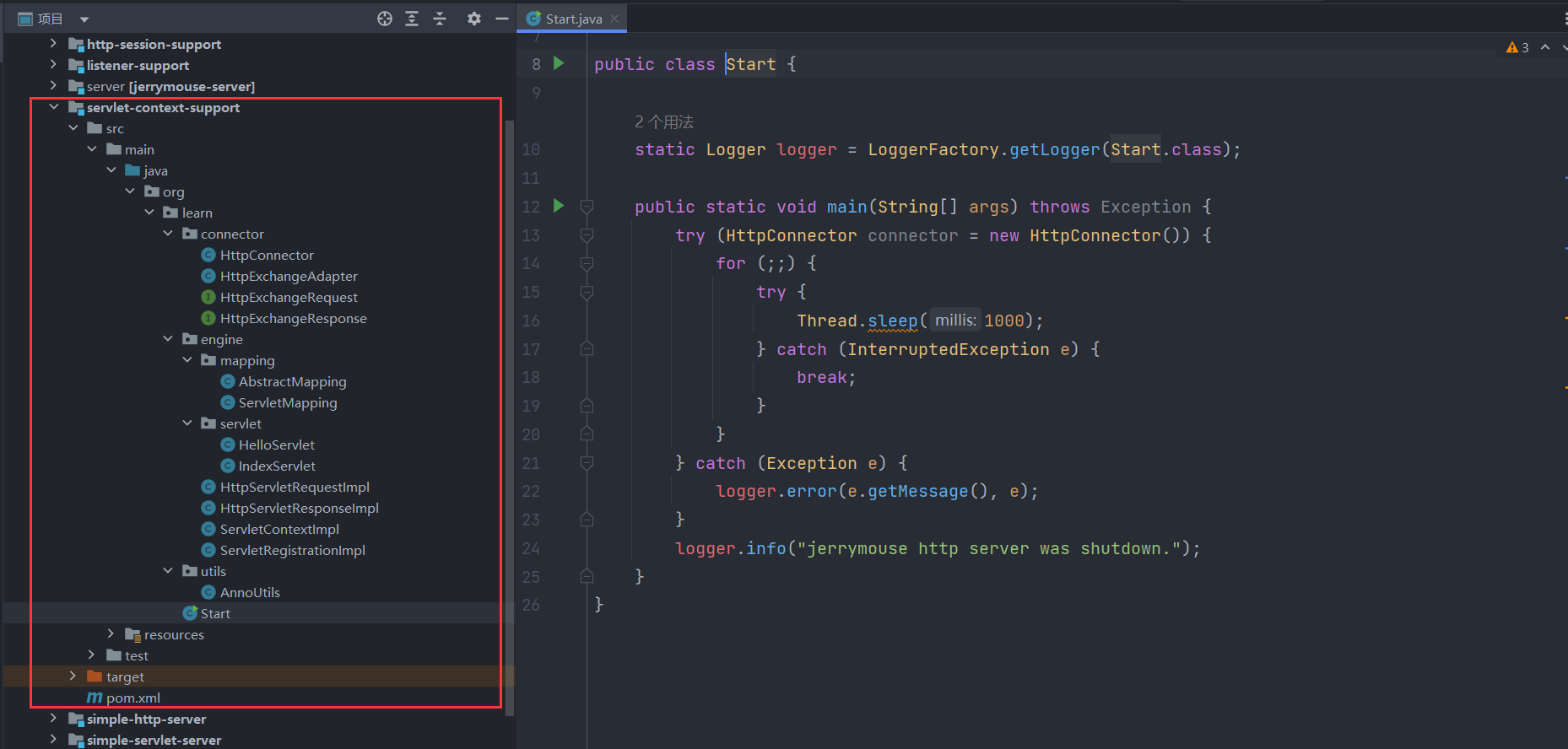
Task: Select ServletMapping class
Action: point(288,402)
